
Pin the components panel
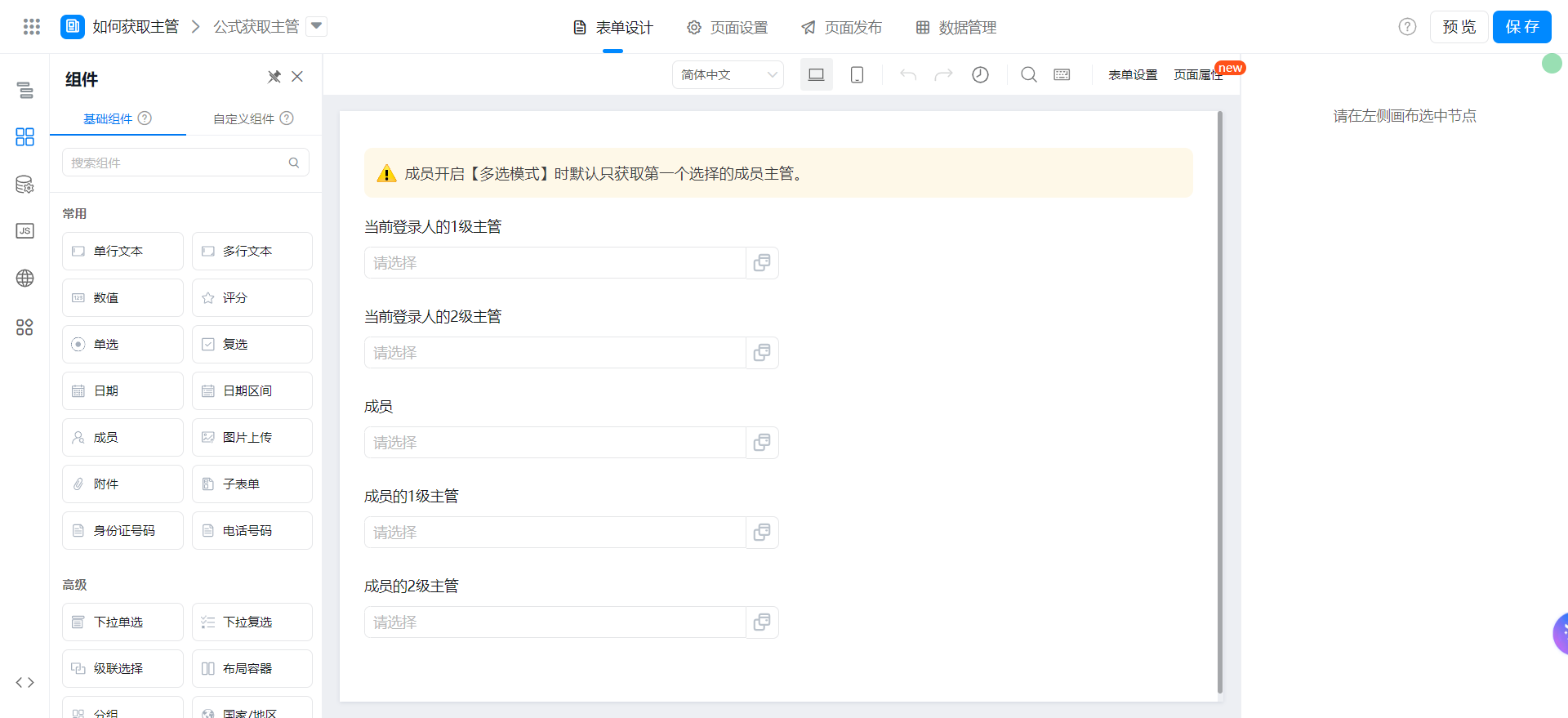[x=274, y=77]
